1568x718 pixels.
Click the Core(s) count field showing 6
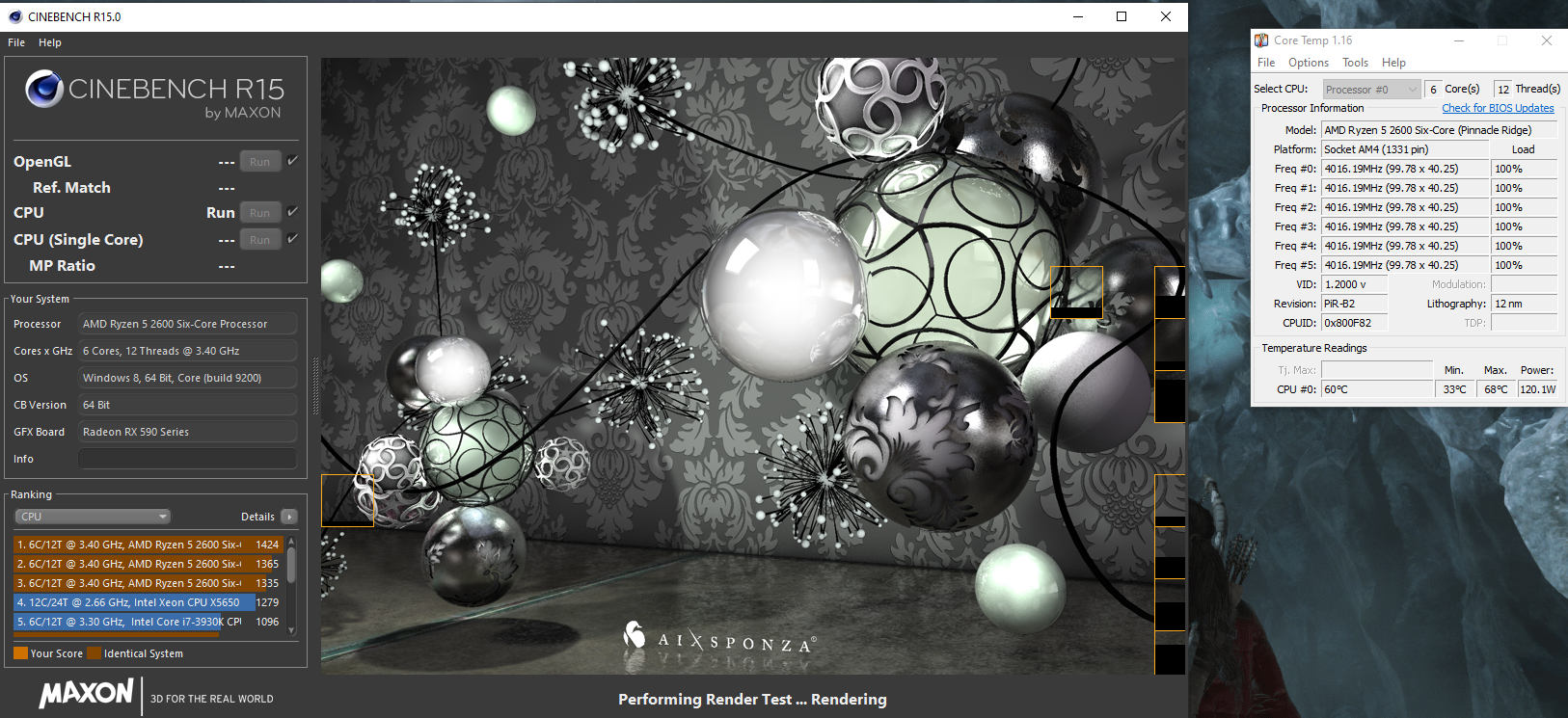point(1434,90)
